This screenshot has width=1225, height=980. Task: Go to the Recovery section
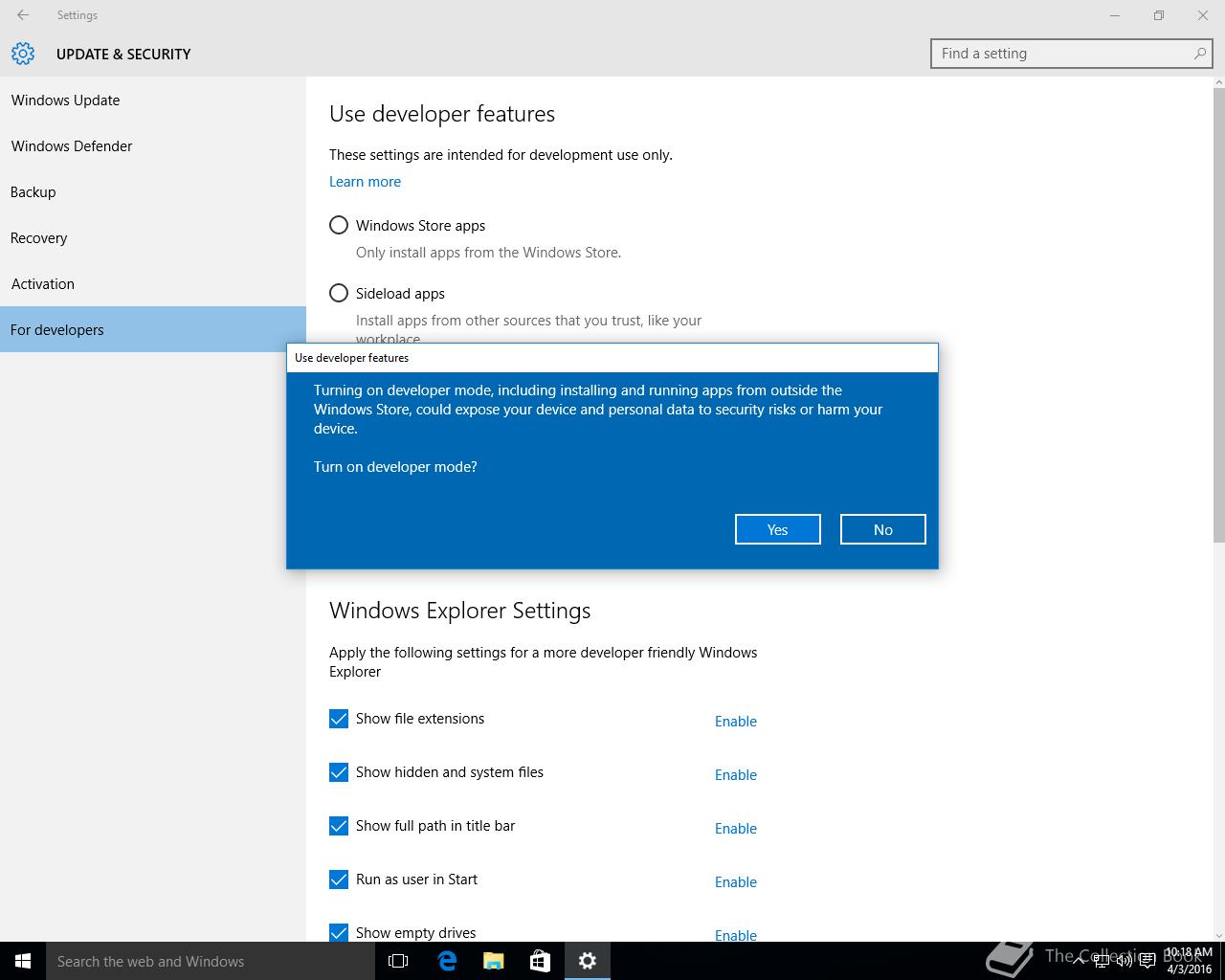click(x=153, y=237)
